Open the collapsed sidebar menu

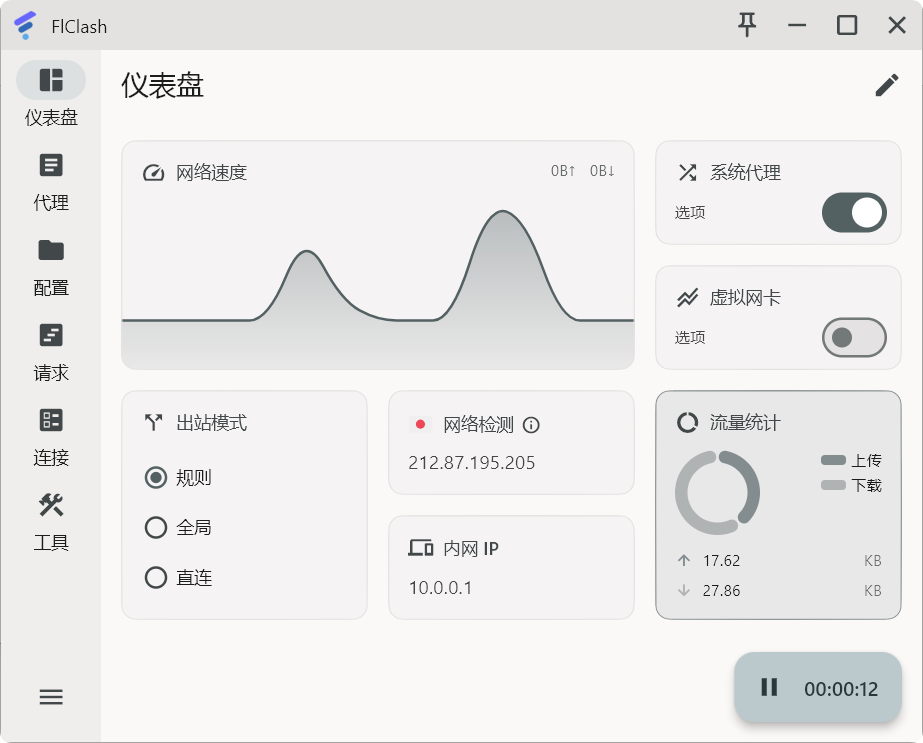51,696
